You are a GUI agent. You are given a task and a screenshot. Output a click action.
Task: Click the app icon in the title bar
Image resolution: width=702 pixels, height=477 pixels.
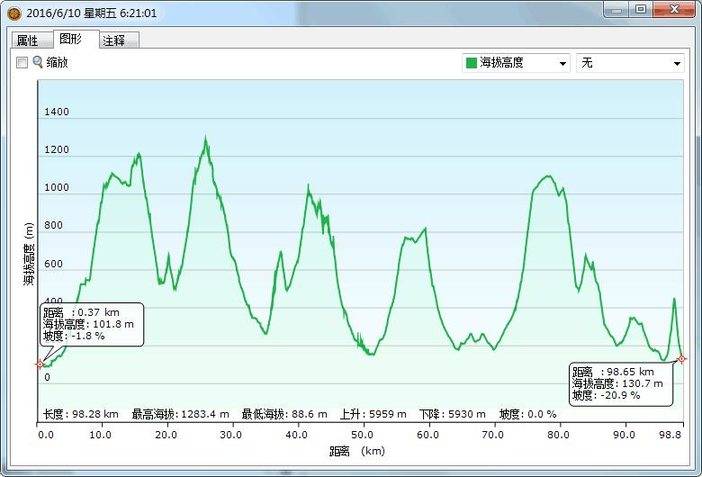click(13, 14)
